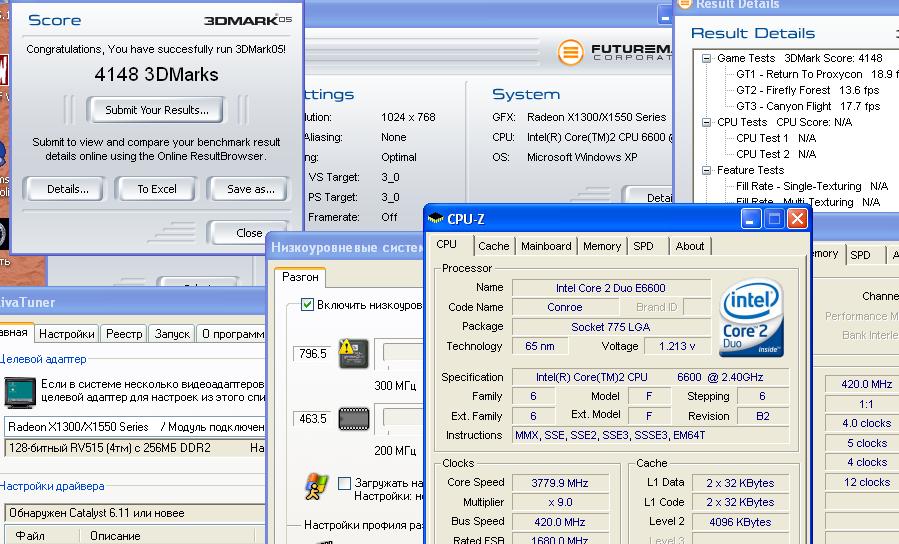This screenshot has height=544, width=899.
Task: Select the CPU tab in CPU-Z
Action: pyautogui.click(x=447, y=245)
